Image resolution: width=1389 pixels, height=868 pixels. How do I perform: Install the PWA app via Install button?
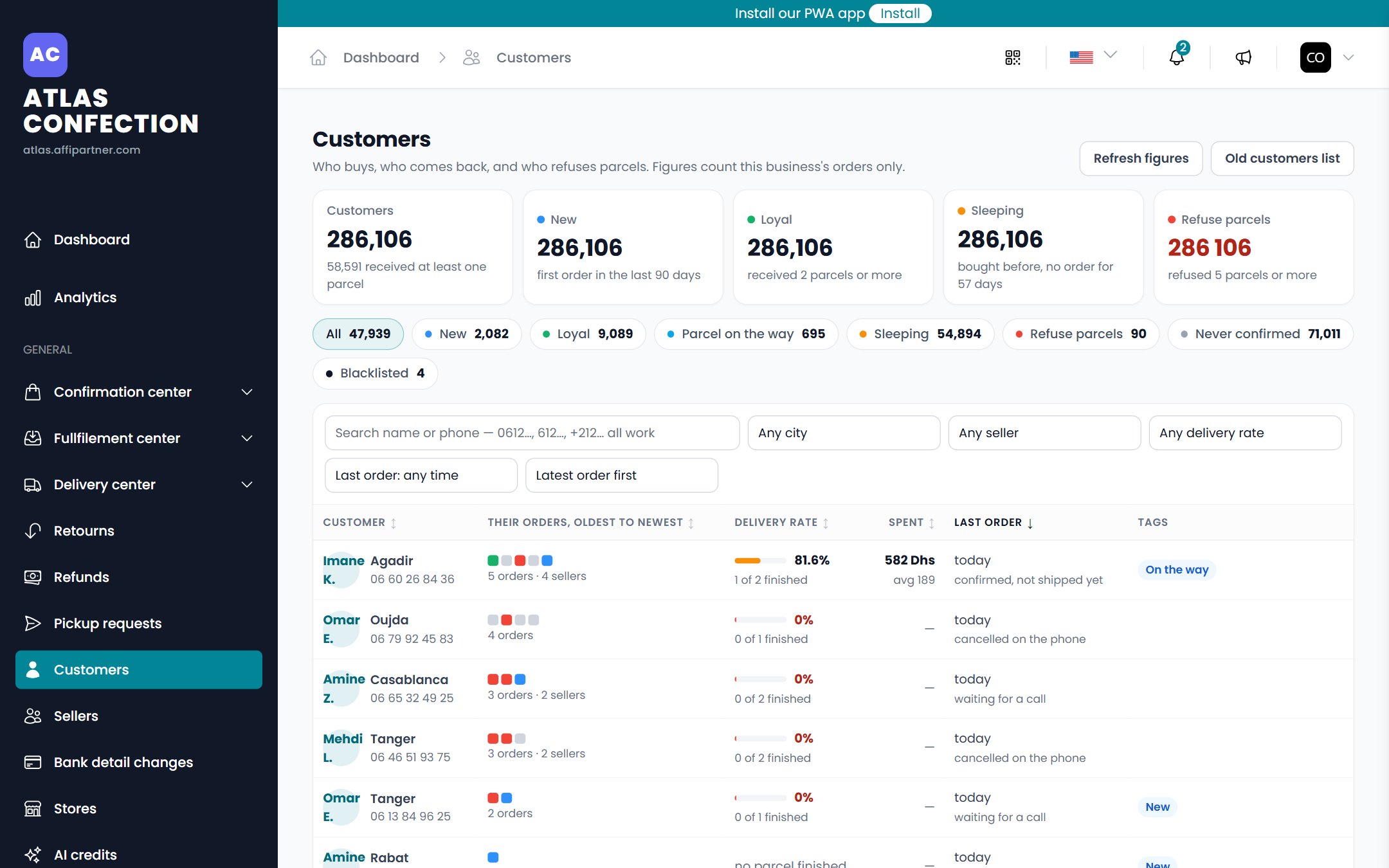[x=900, y=14]
